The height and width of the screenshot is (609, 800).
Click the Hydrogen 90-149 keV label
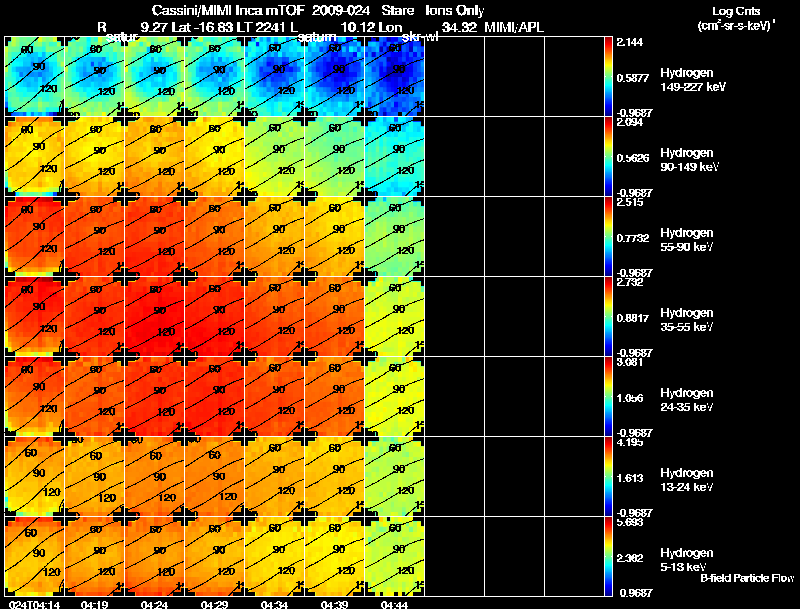click(689, 160)
